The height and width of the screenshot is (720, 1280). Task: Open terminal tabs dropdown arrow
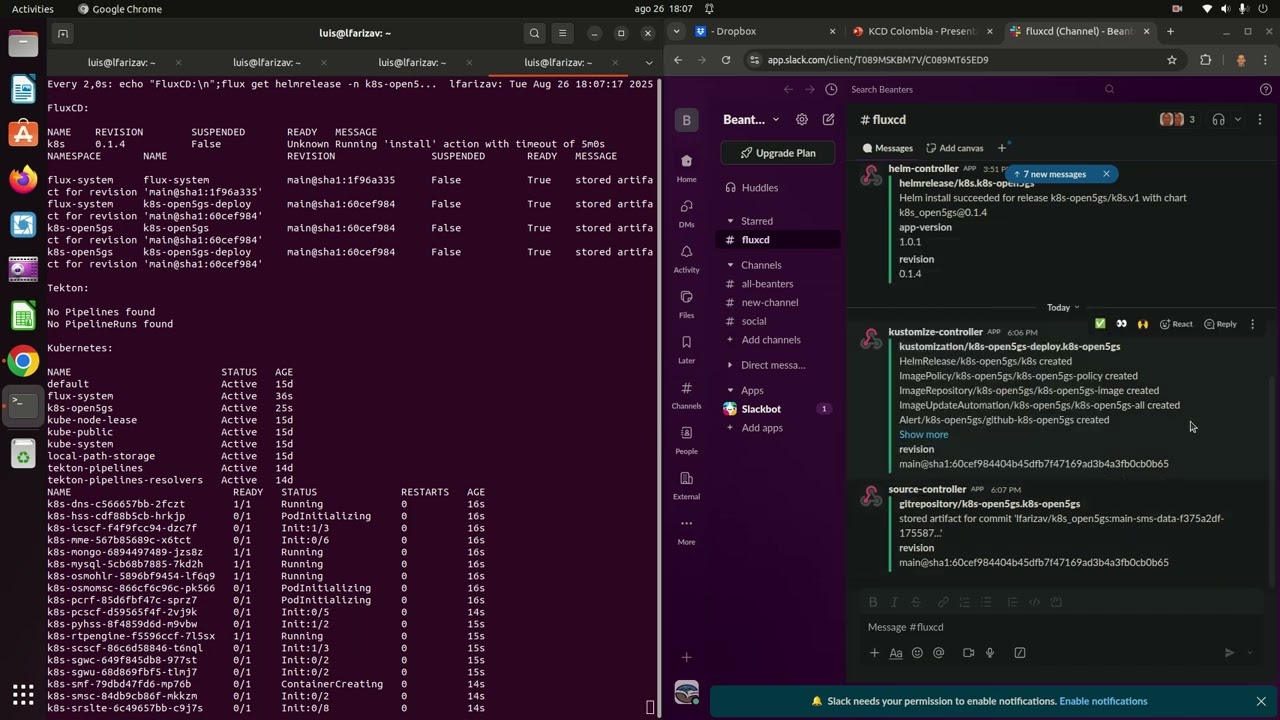click(x=649, y=62)
